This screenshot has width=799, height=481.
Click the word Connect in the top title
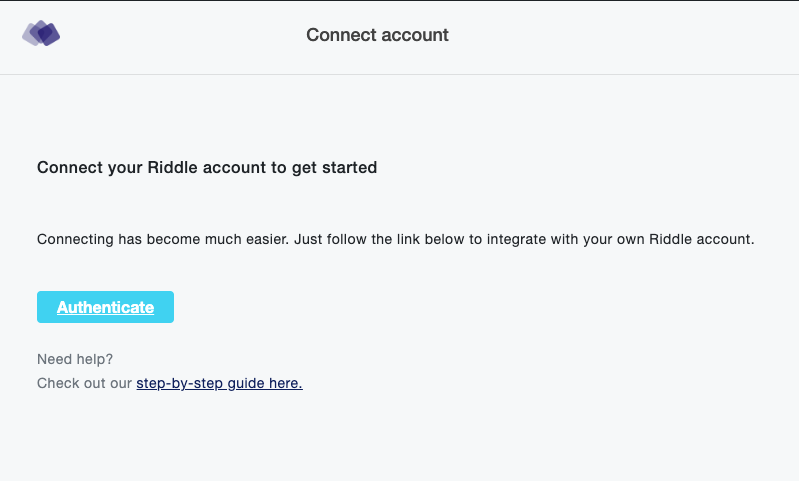coord(341,35)
